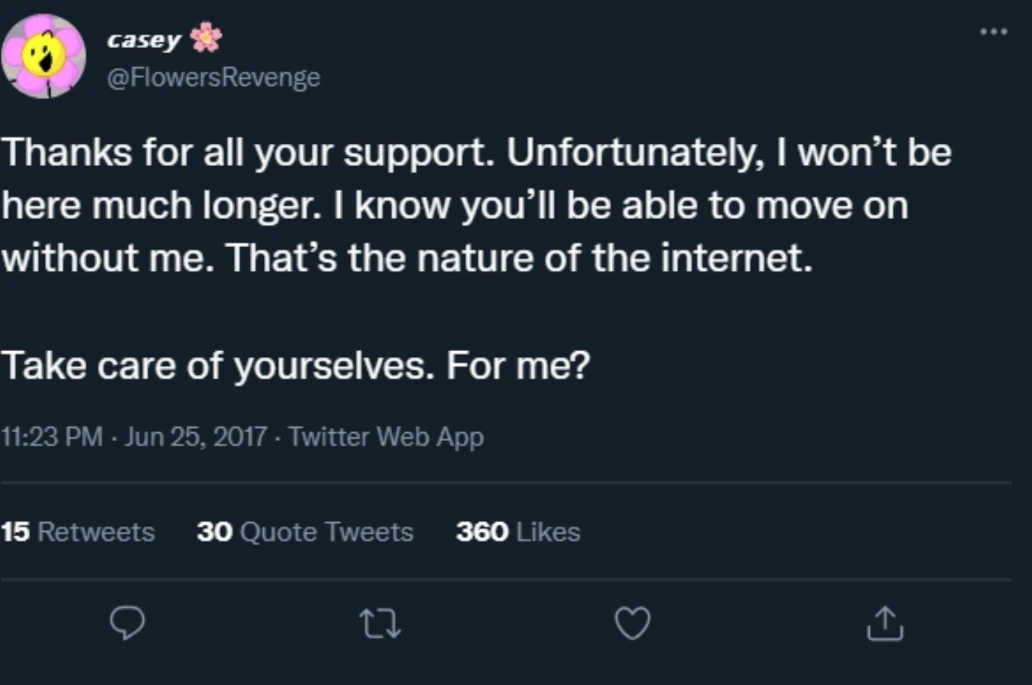Click the Jun 25, 2017 date
This screenshot has width=1032, height=685.
195,437
